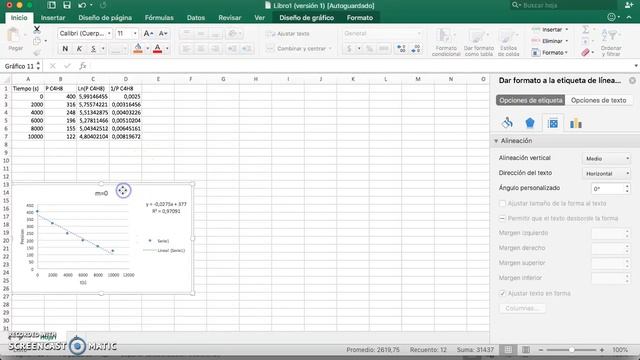Apply fill color bucket icon
The height and width of the screenshot is (360, 640).
(x=138, y=49)
